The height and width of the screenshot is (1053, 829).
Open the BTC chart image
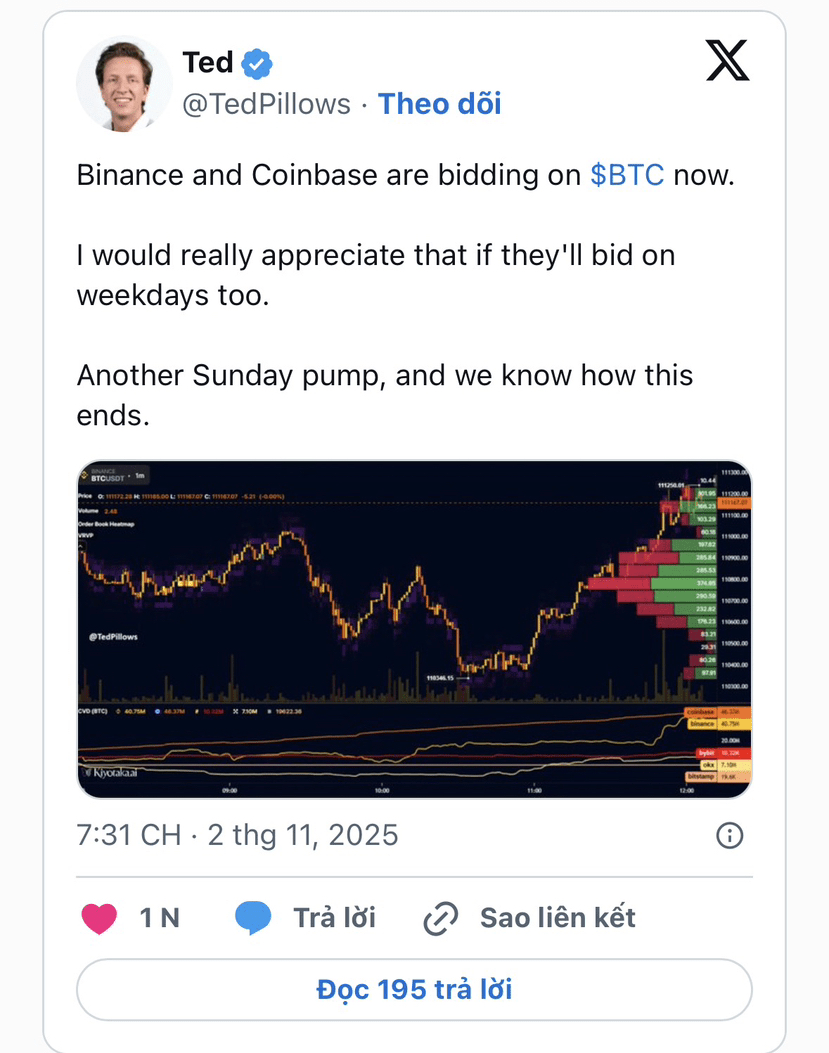click(414, 629)
